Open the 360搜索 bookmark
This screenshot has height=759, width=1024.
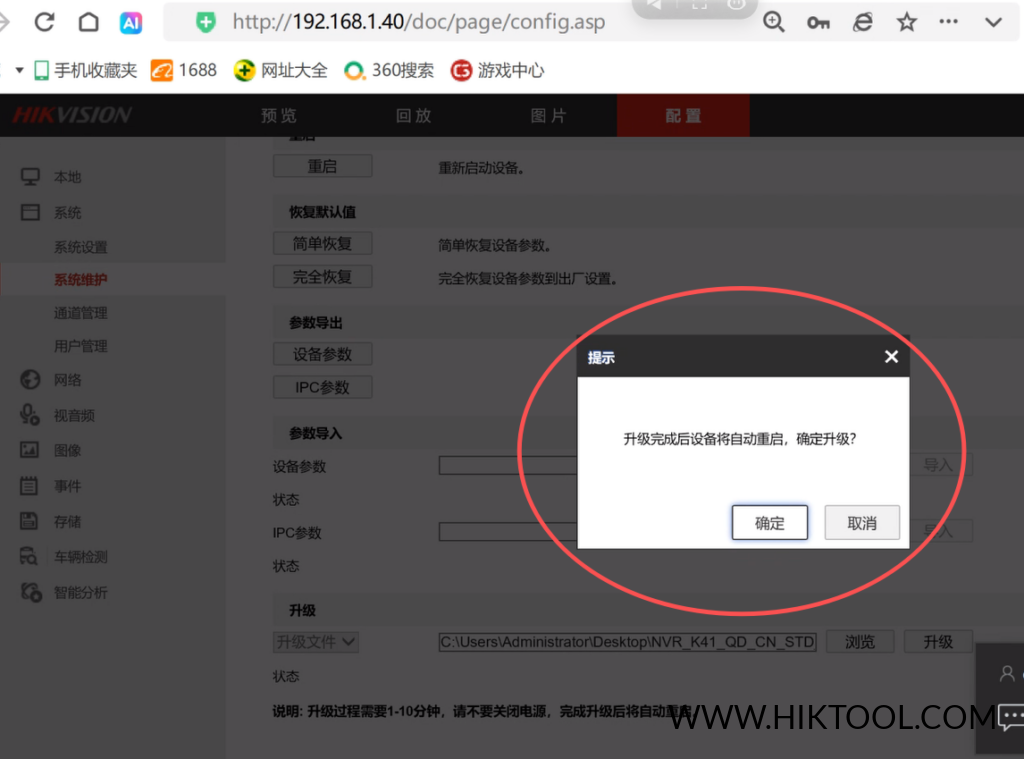click(x=389, y=70)
